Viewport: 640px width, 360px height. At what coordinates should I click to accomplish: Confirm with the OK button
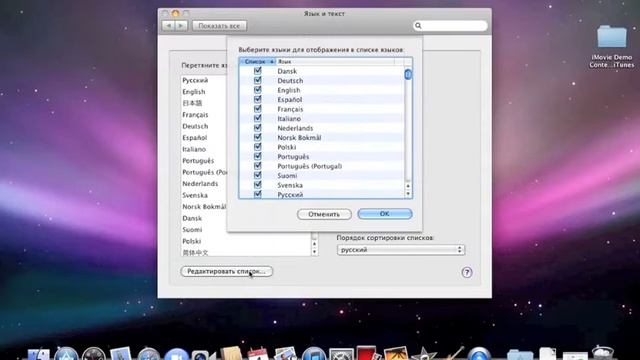pyautogui.click(x=385, y=213)
